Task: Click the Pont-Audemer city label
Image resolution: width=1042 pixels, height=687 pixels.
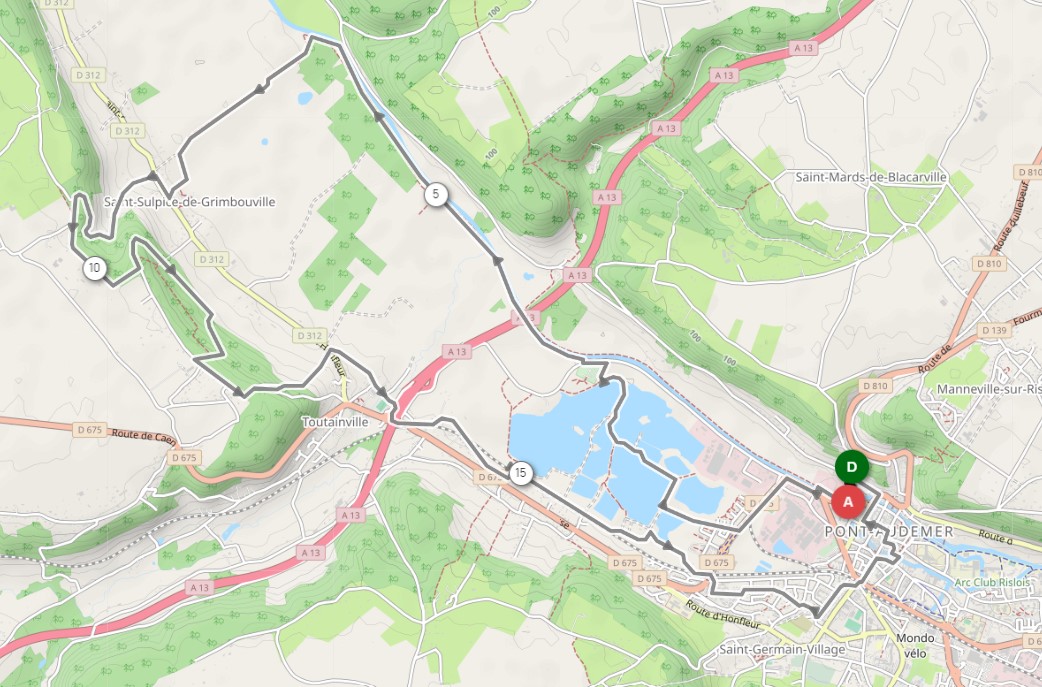Action: click(x=889, y=532)
